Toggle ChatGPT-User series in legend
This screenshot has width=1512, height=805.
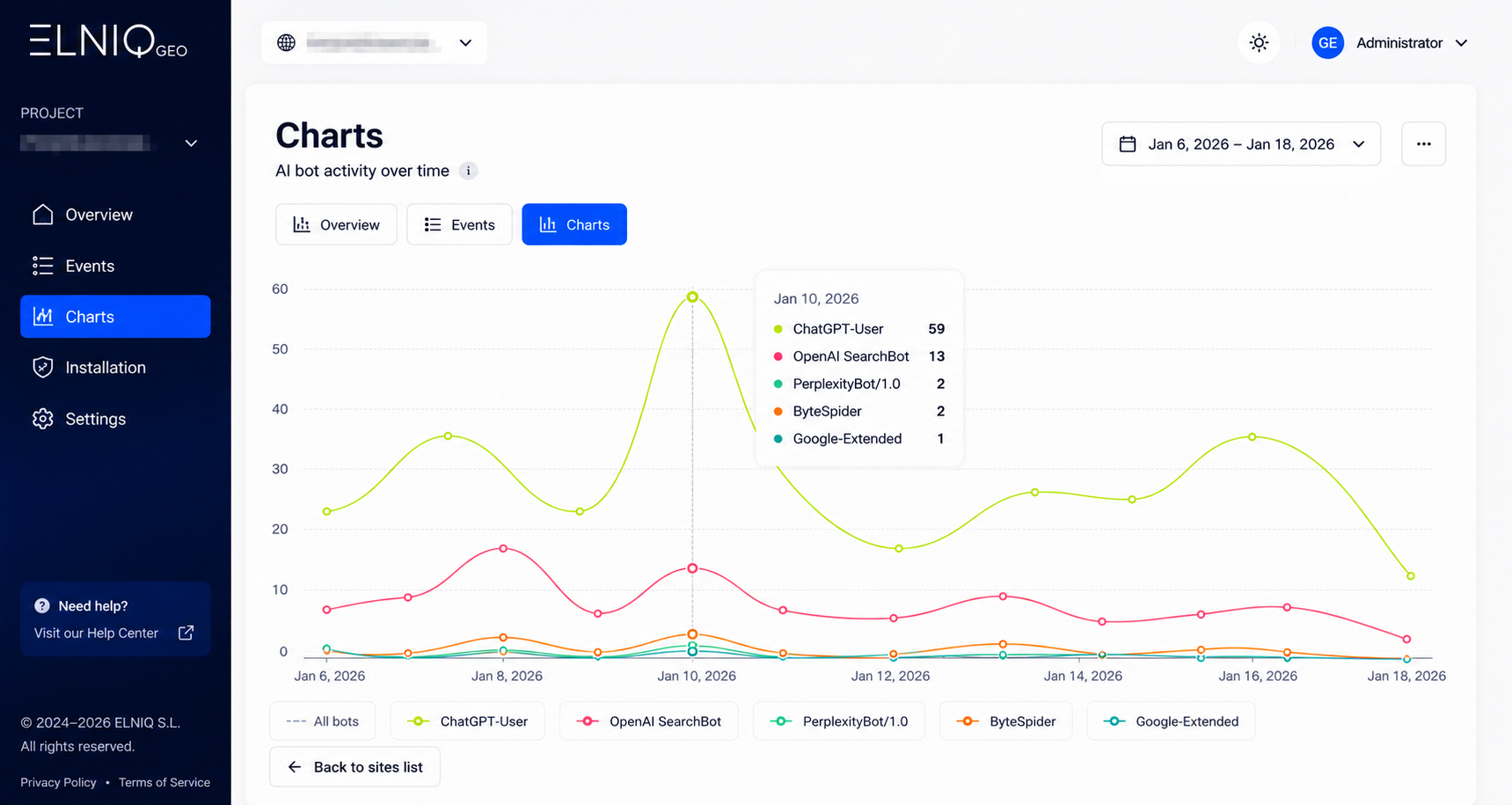click(467, 721)
